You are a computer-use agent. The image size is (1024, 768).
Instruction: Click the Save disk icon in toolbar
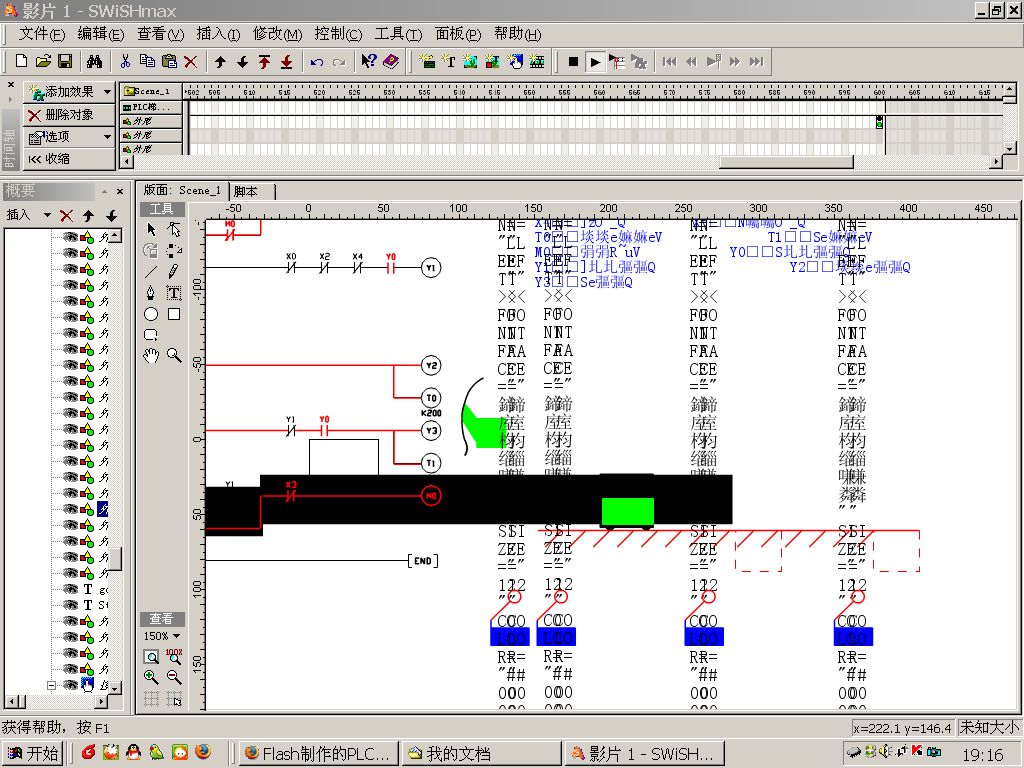[65, 62]
